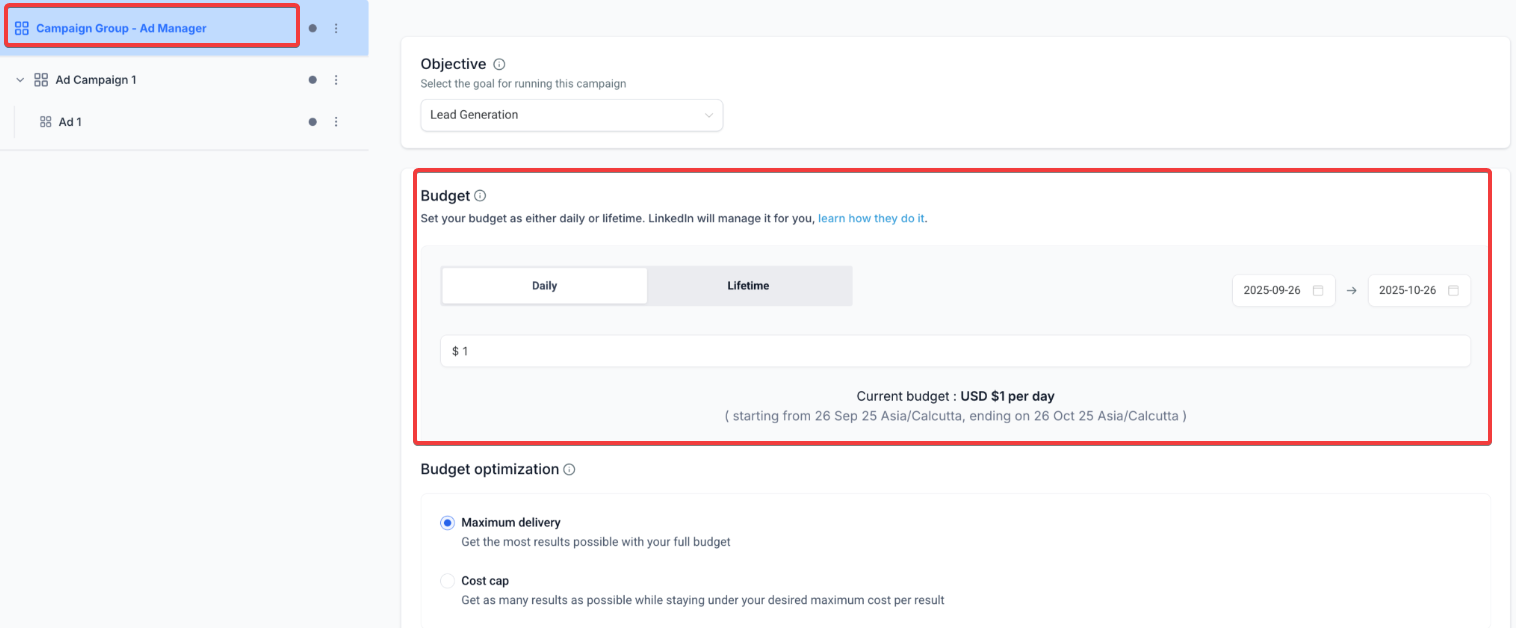
Task: Open the end date calendar icon
Action: click(x=1453, y=290)
